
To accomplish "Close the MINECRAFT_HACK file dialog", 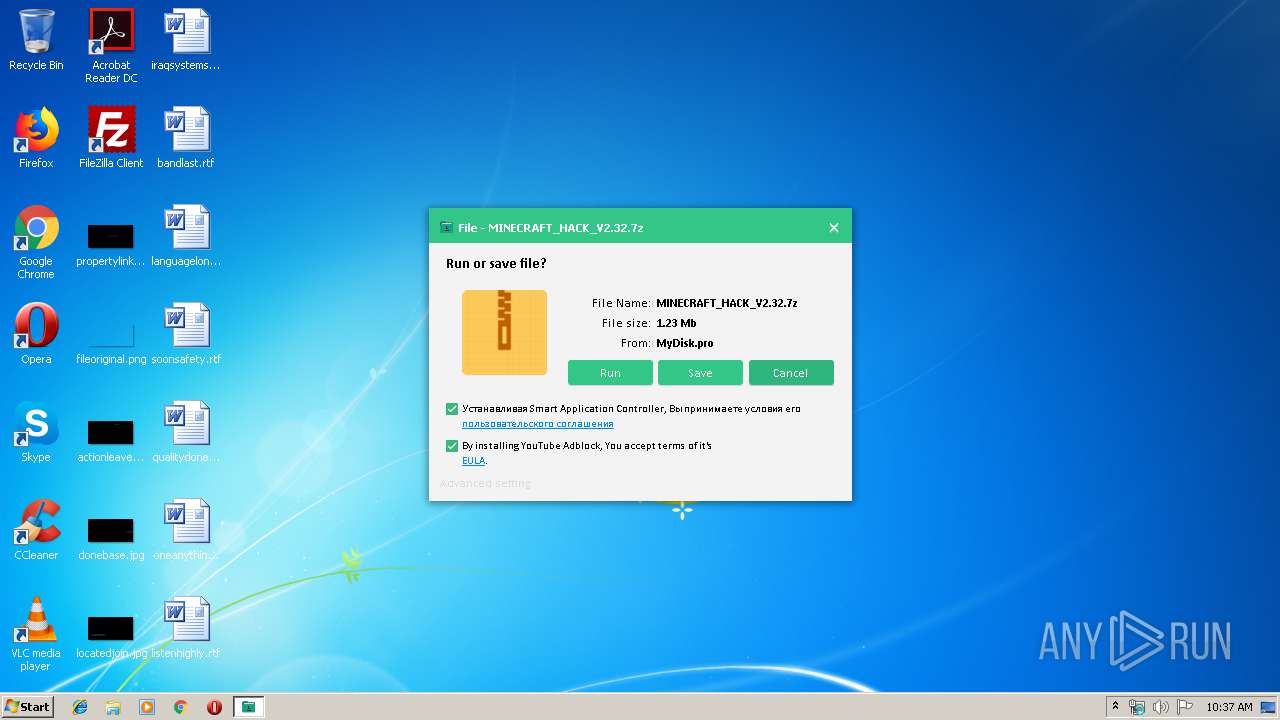I will pyautogui.click(x=834, y=228).
